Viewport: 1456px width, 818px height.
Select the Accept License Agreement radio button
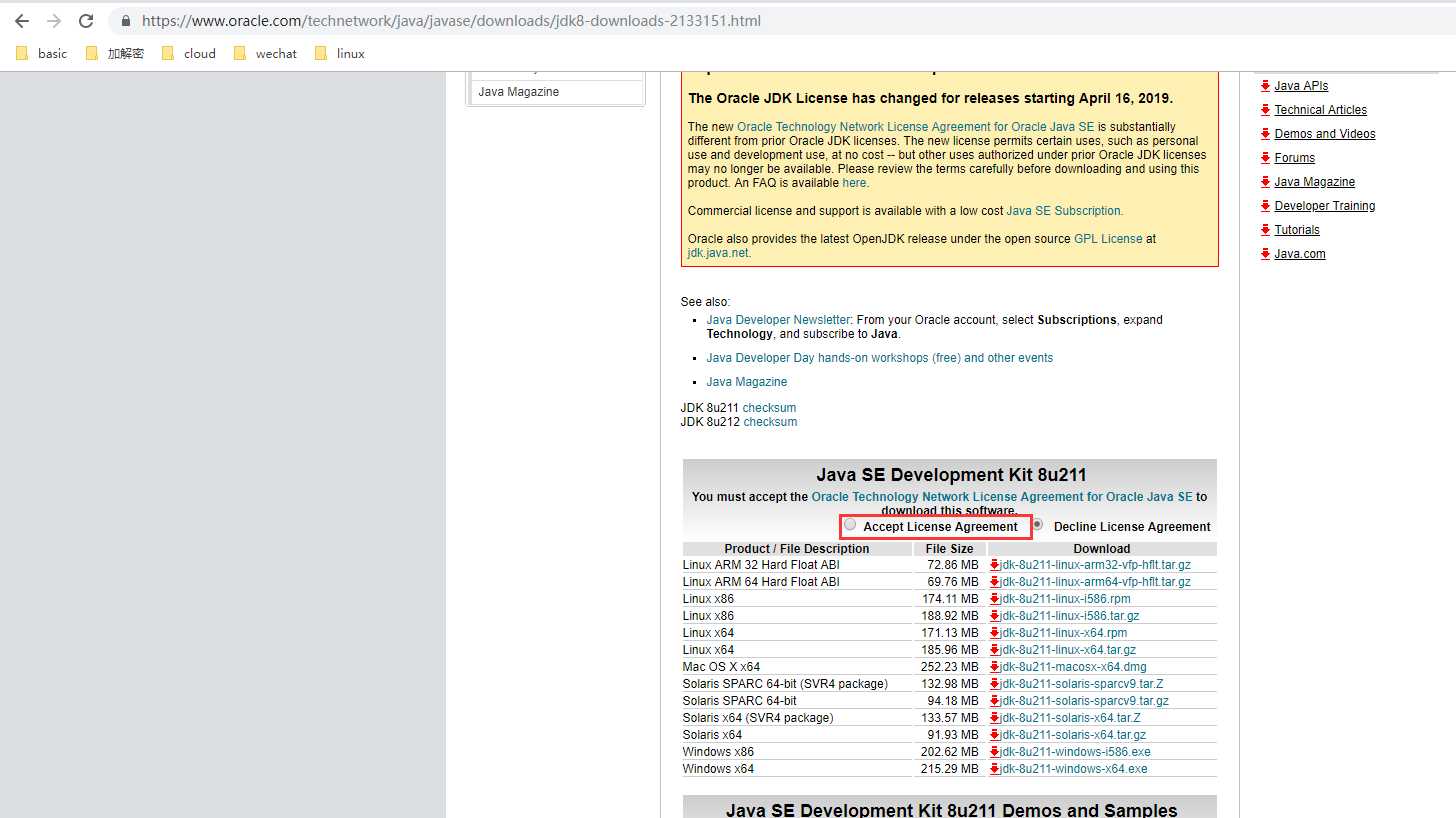850,525
